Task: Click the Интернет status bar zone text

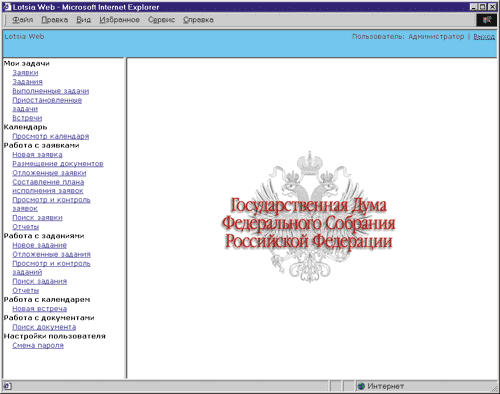Action: (385, 386)
